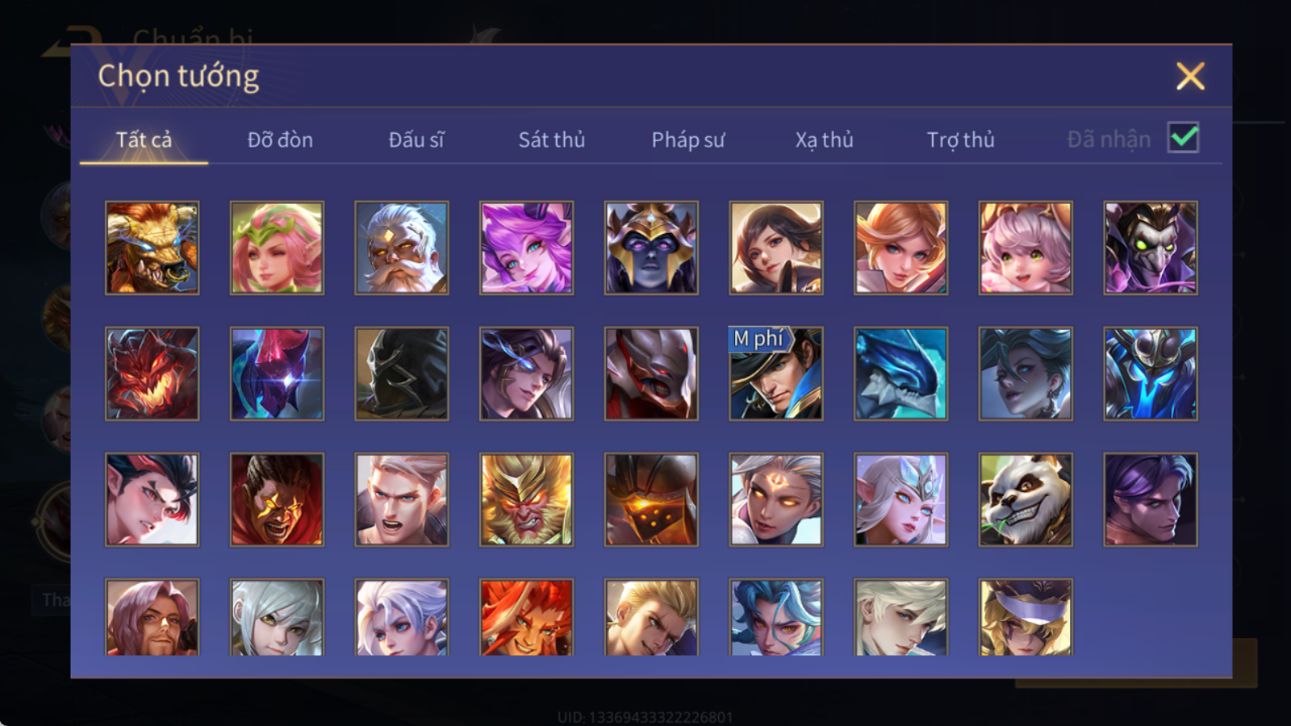Select the red flaming demon hero

click(152, 373)
